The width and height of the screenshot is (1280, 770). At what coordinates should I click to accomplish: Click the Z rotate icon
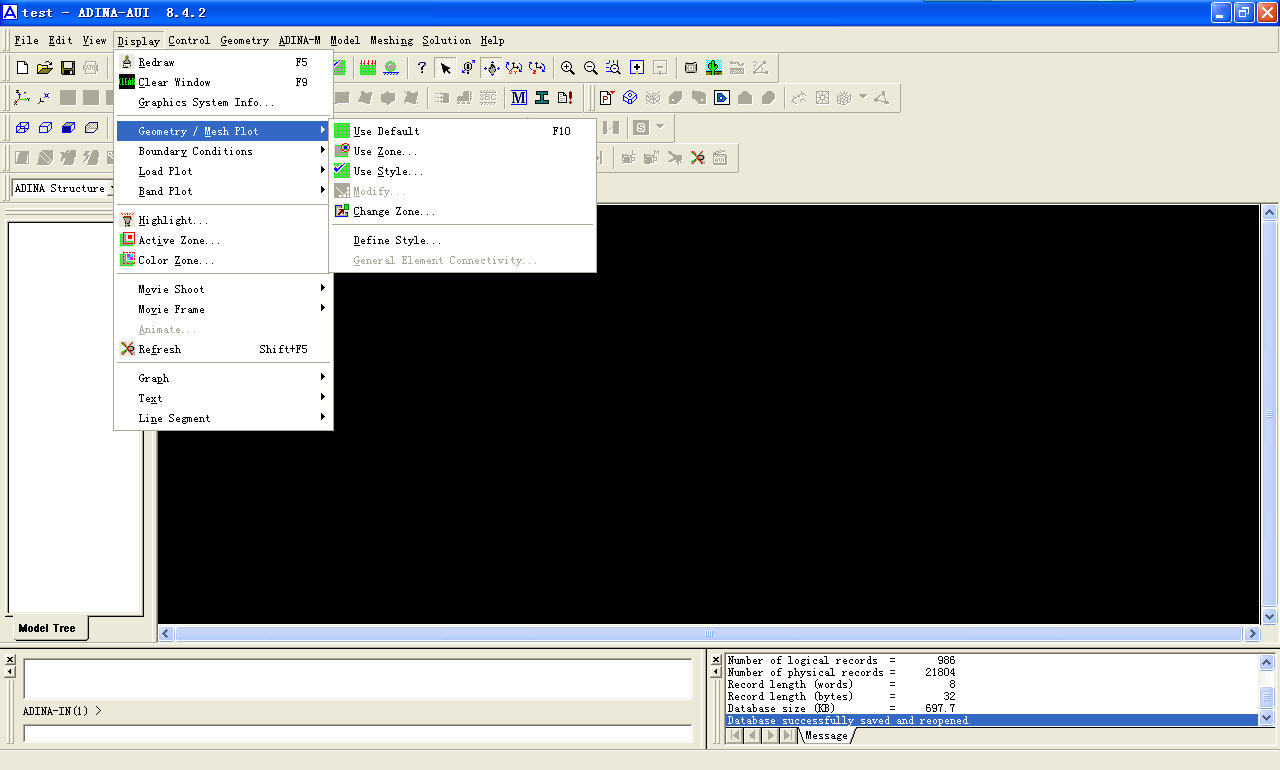(x=537, y=68)
